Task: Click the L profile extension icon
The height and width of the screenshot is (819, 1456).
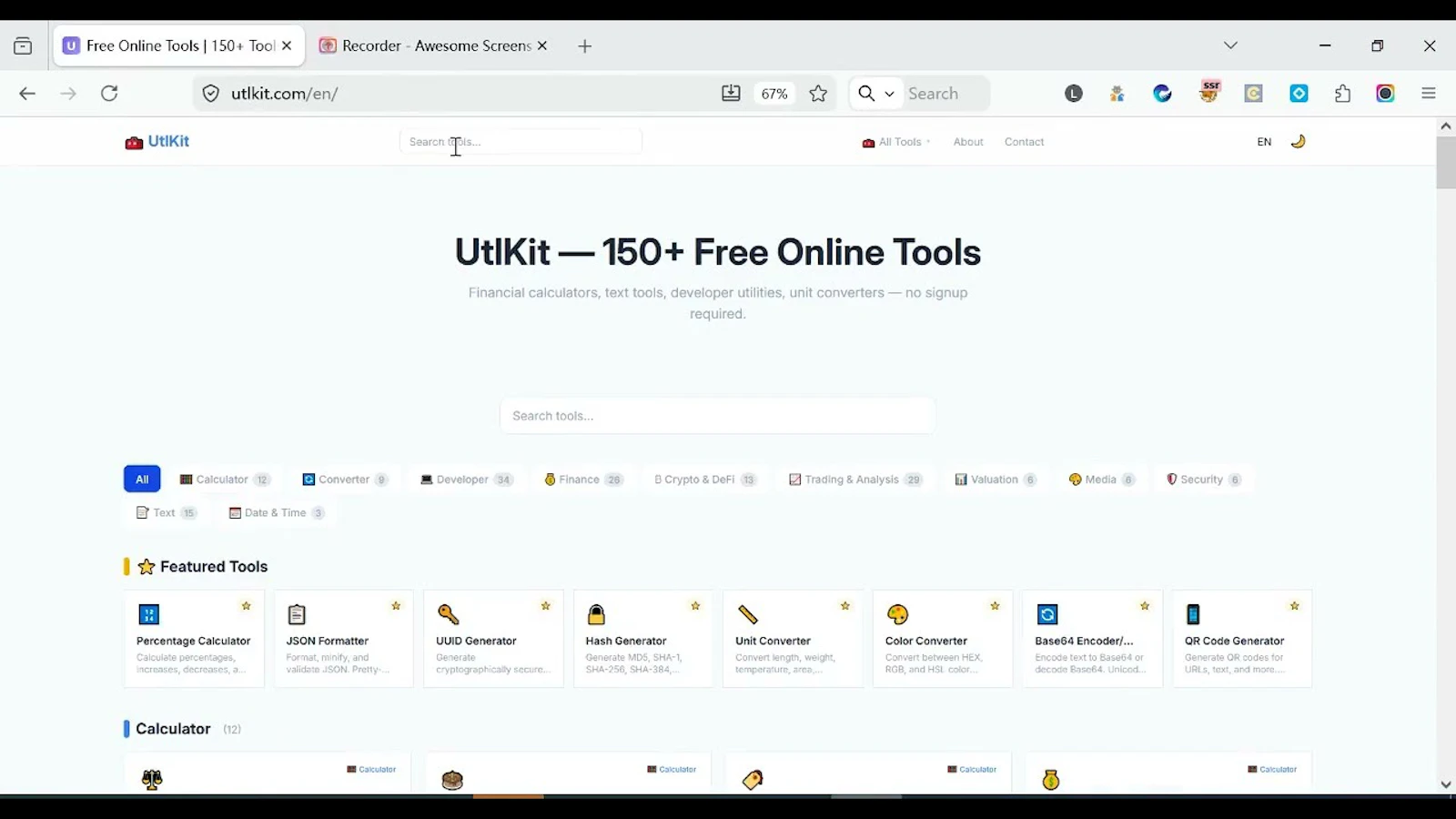Action: [1074, 94]
